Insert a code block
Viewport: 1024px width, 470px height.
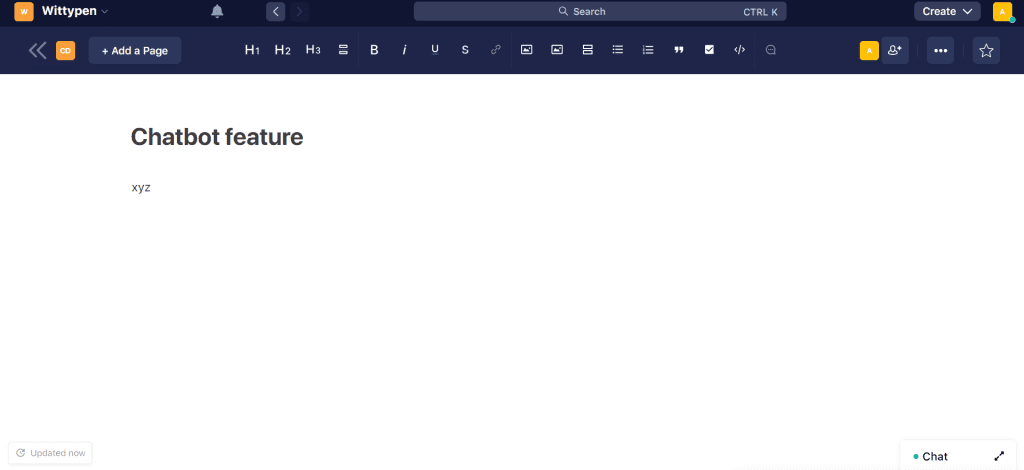pos(739,50)
